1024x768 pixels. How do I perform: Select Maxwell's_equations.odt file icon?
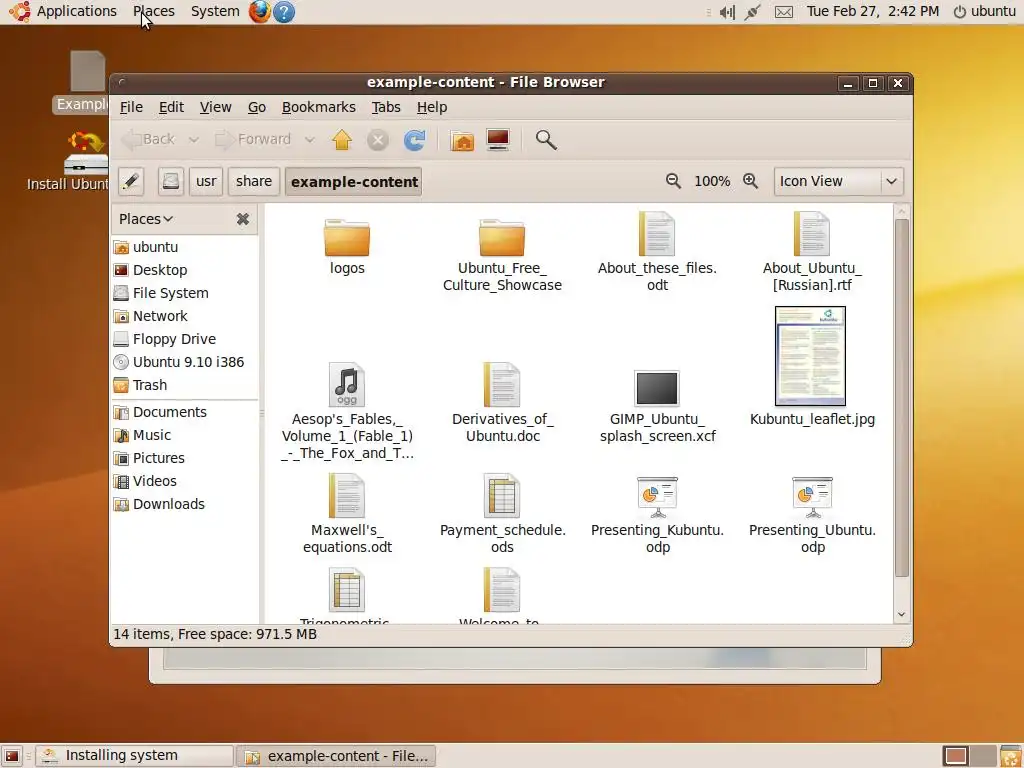click(x=347, y=496)
